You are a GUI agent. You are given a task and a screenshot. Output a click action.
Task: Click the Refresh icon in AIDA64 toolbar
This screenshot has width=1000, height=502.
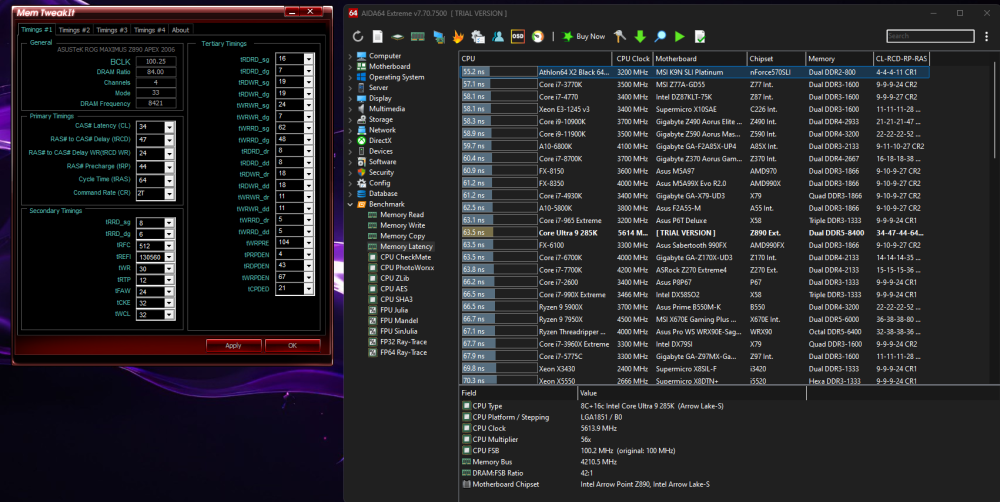tap(359, 36)
